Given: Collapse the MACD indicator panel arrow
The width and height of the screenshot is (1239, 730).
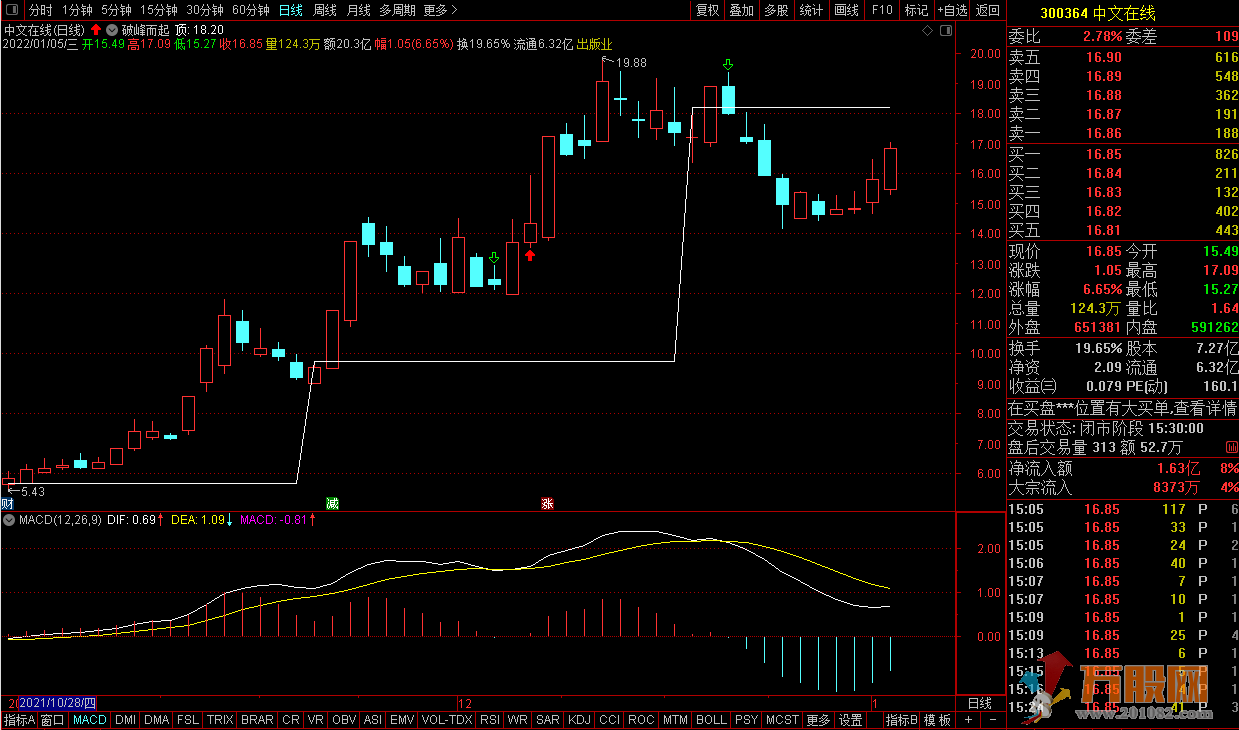Looking at the screenshot, I should coord(10,520).
